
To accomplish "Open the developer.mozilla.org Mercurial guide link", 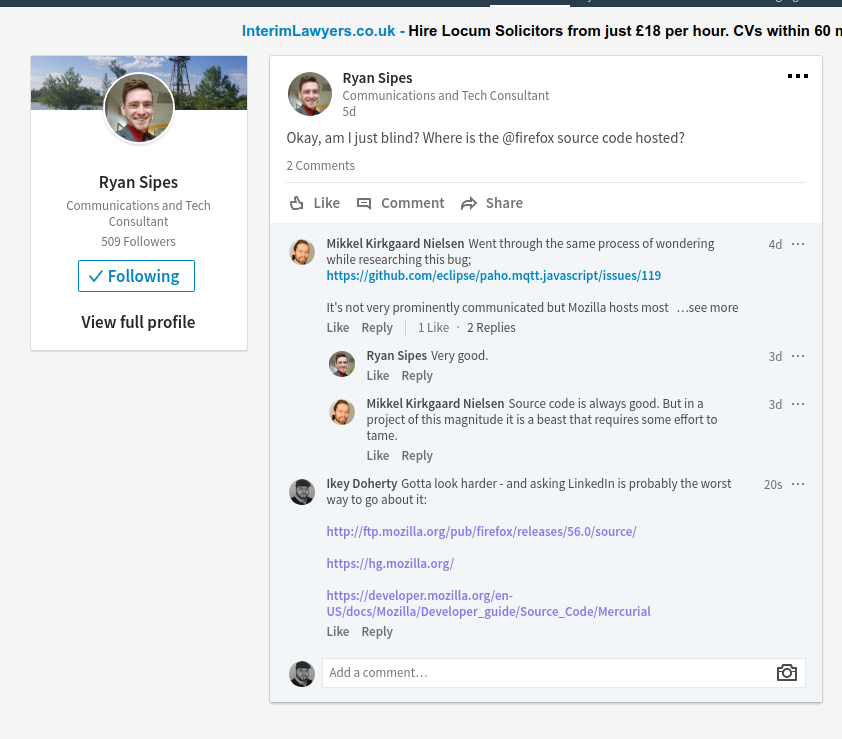I will point(488,604).
